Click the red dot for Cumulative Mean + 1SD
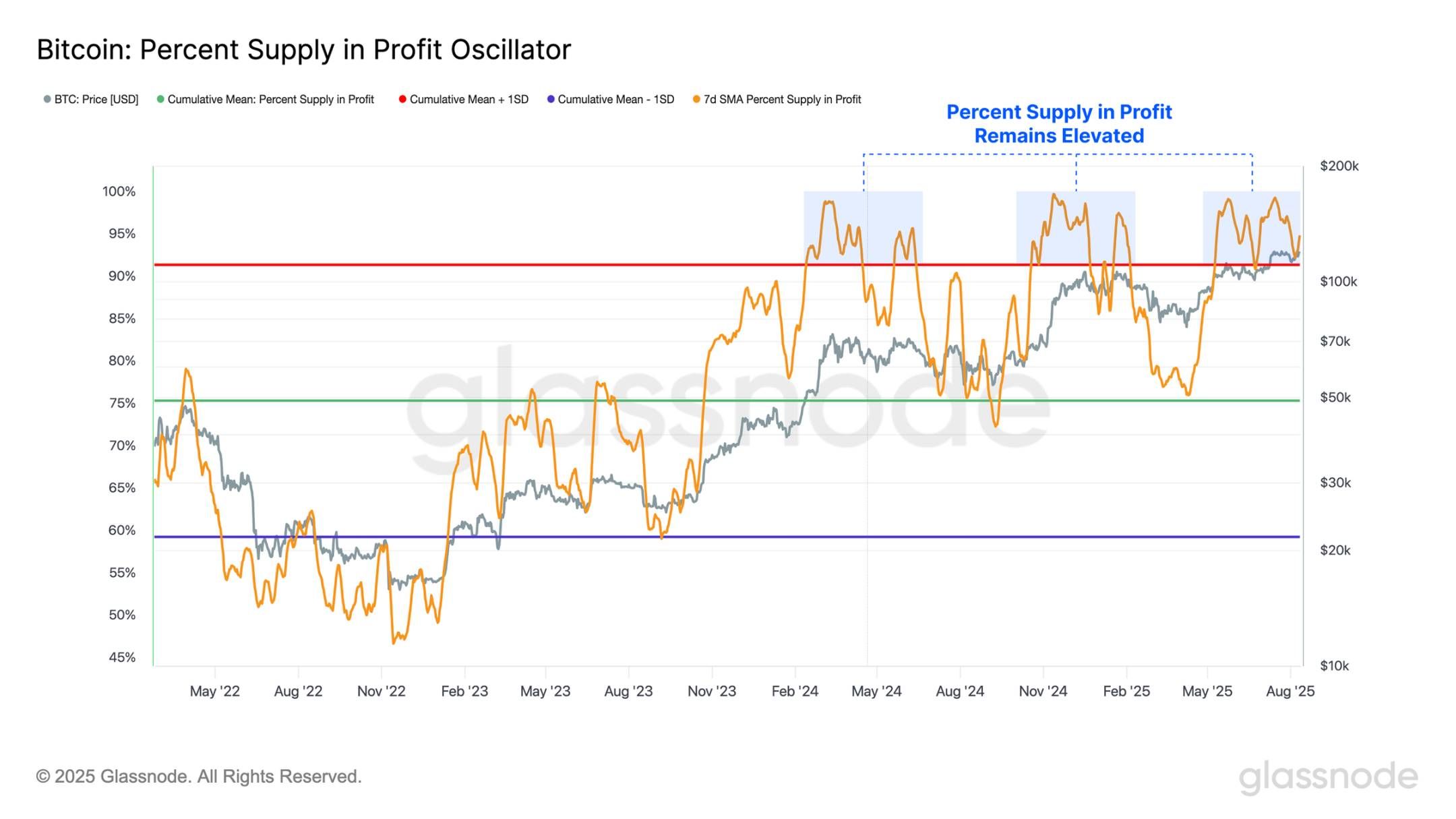Screen dimensions: 1456x819 pyautogui.click(x=402, y=99)
